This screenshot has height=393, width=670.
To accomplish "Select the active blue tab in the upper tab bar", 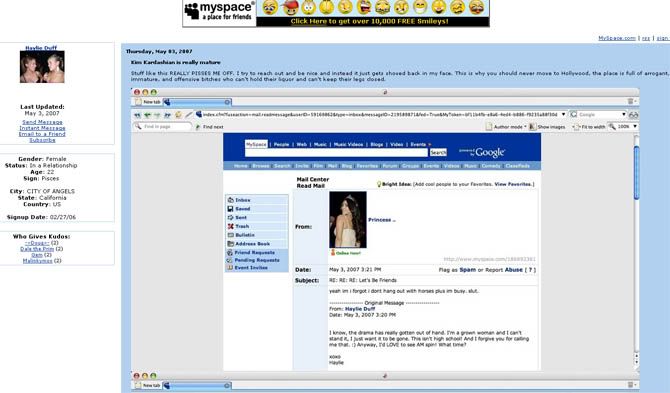I will pos(197,102).
